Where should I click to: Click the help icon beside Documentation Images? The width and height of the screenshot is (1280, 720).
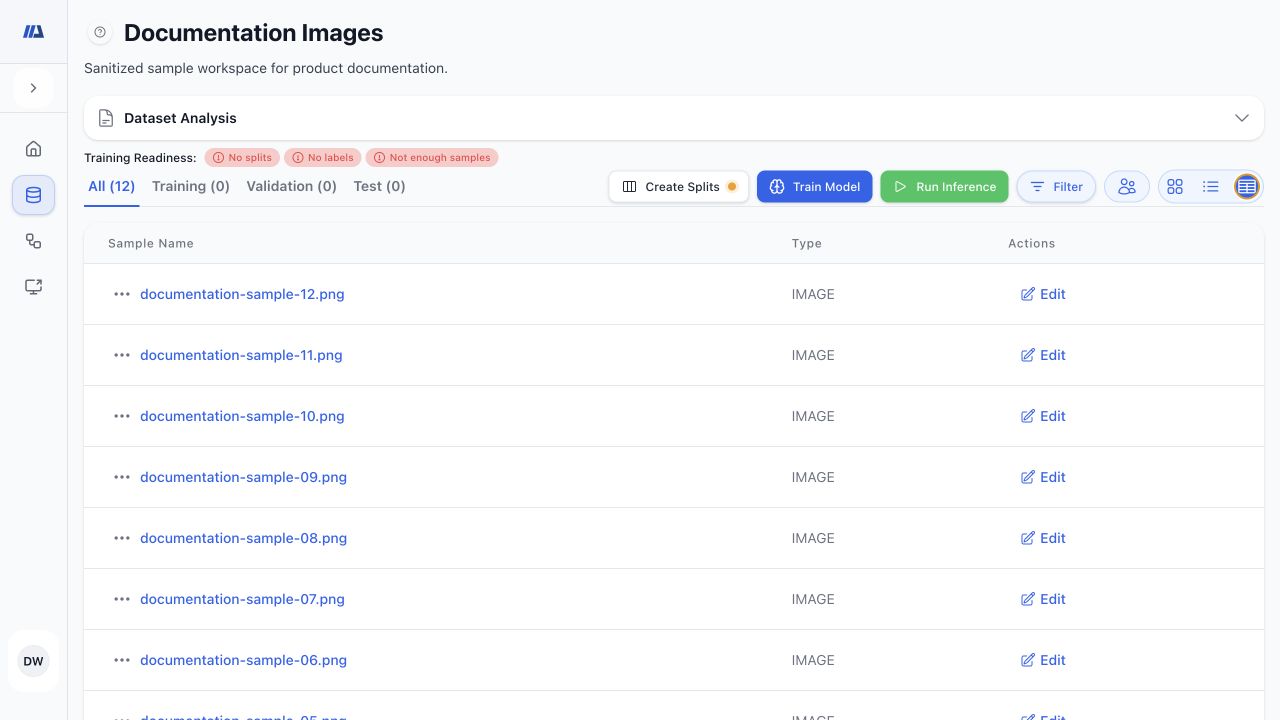[100, 33]
